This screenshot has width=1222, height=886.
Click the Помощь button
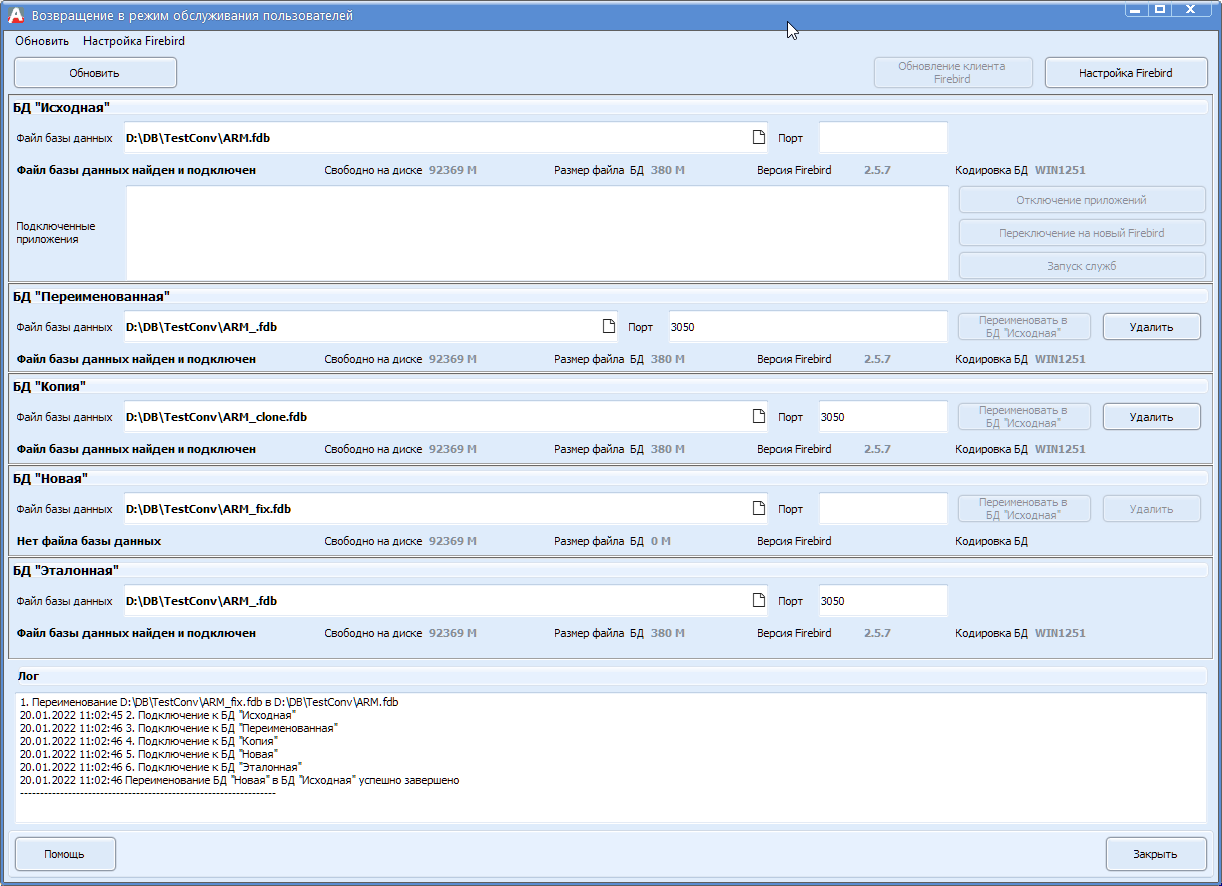65,854
